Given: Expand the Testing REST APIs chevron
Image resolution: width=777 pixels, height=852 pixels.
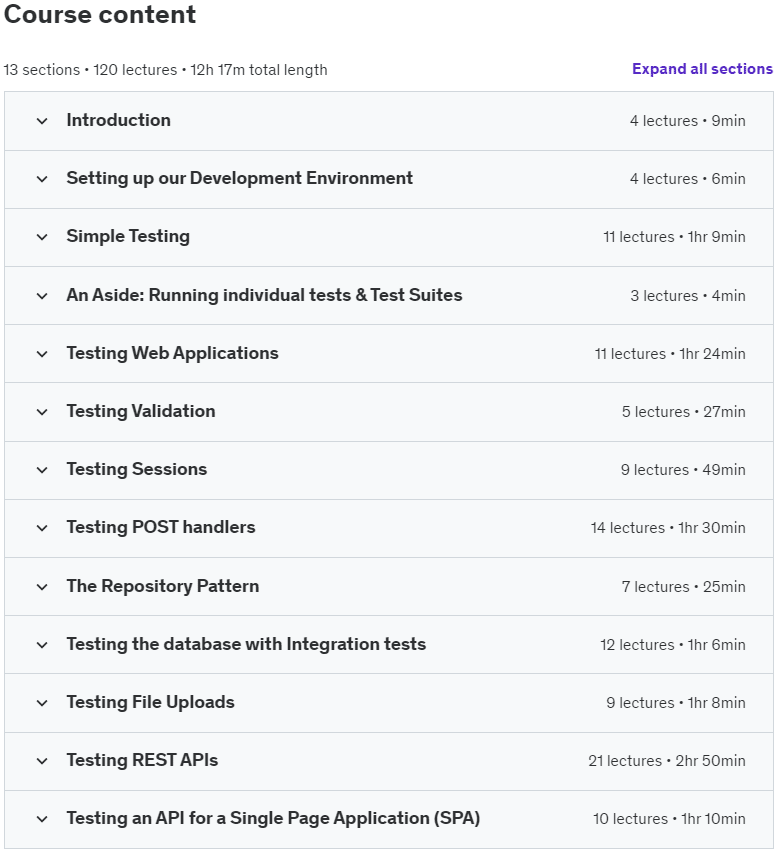Looking at the screenshot, I should 42,761.
